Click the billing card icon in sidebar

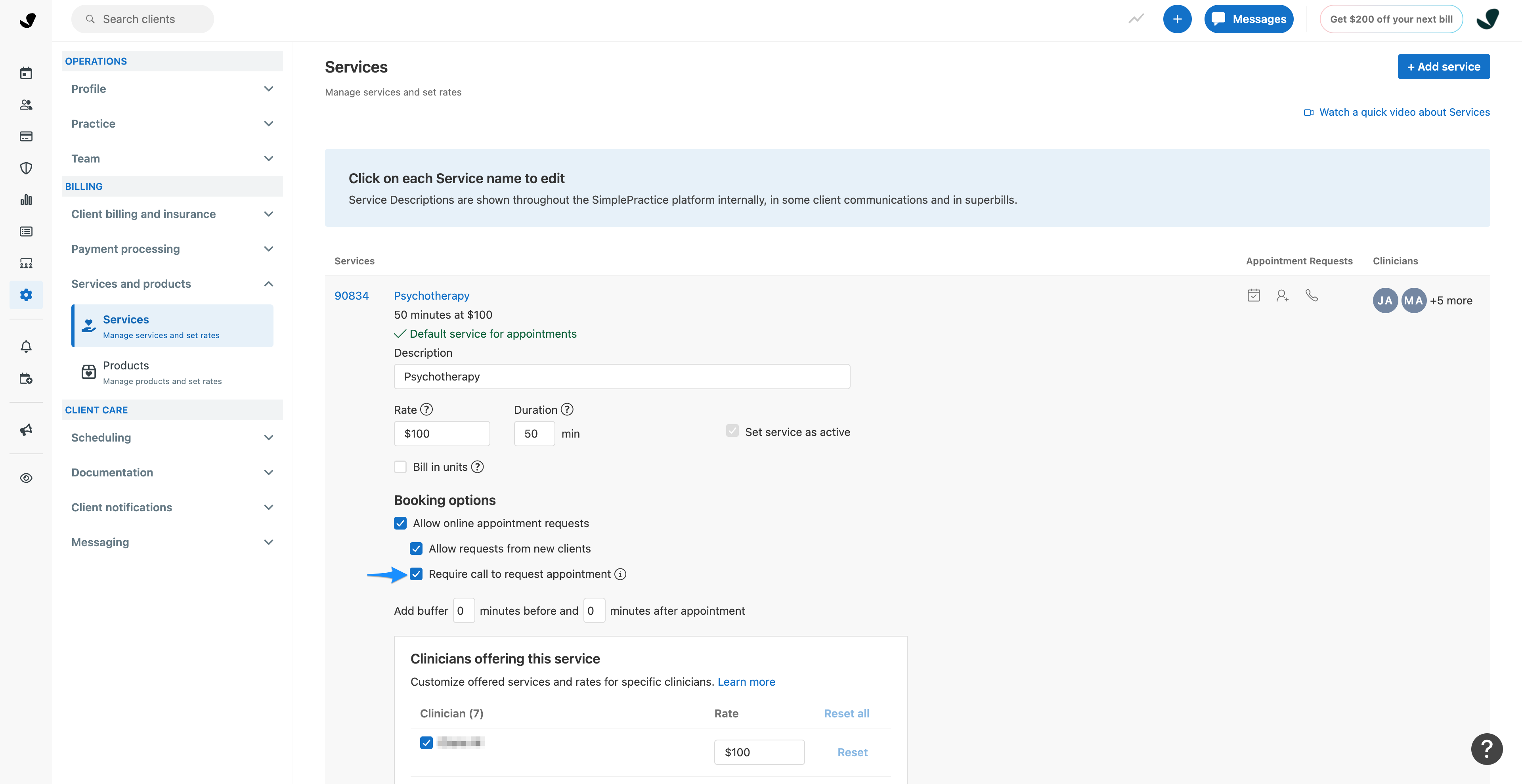[x=26, y=136]
